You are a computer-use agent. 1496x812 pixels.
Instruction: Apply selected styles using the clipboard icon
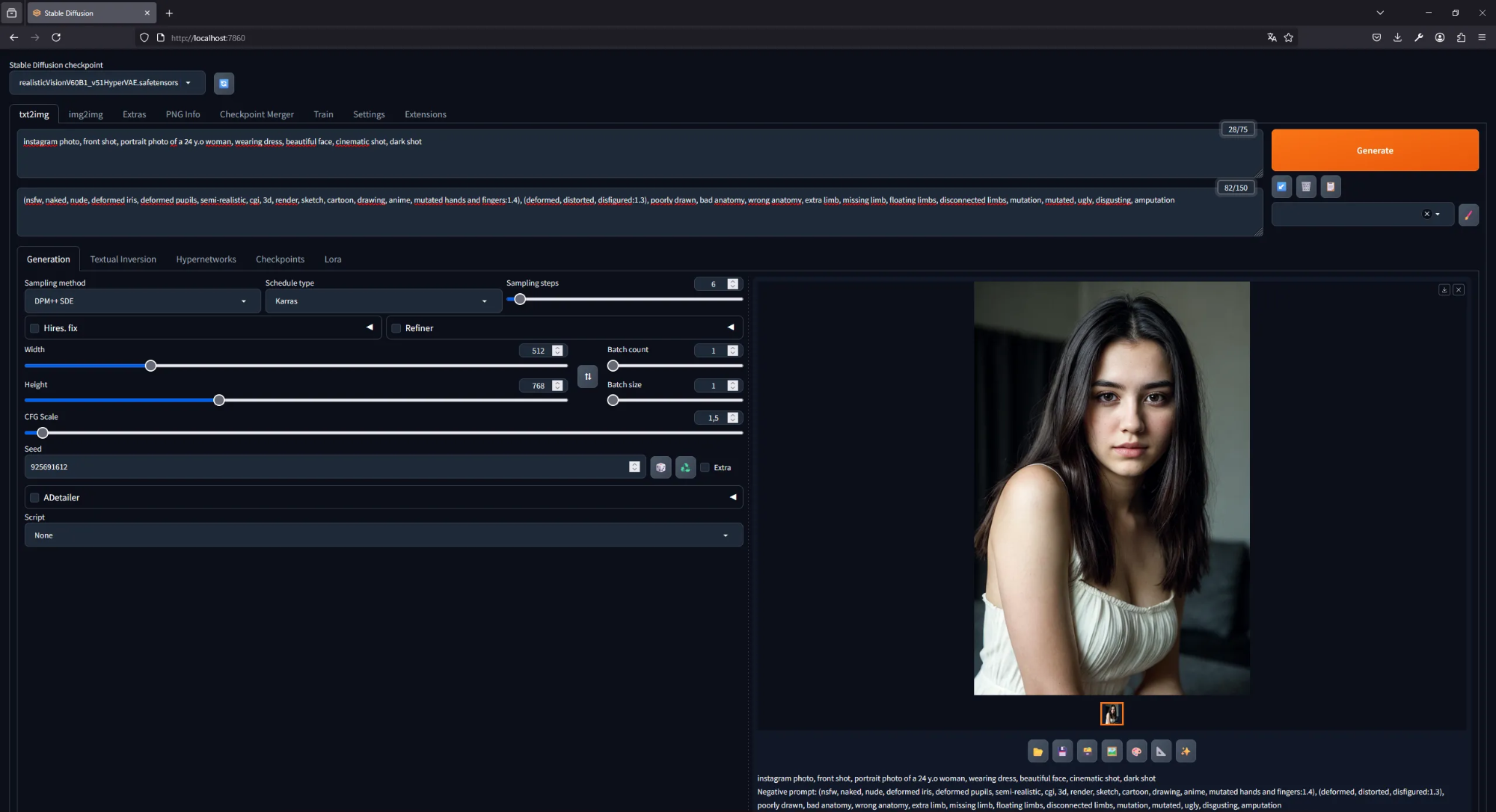pyautogui.click(x=1331, y=187)
